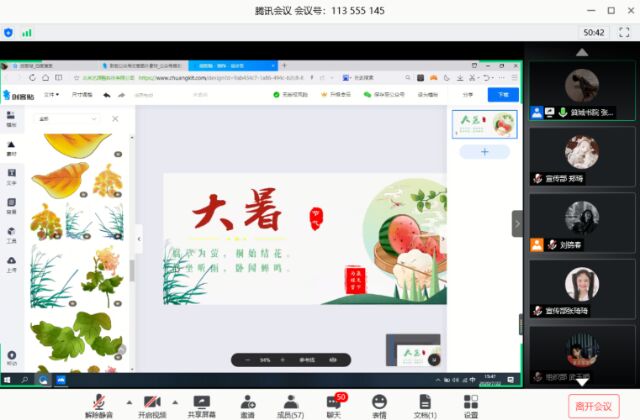The height and width of the screenshot is (420, 640).
Task: Select participant 宣传部 郑琦 video tile
Action: coord(582,157)
